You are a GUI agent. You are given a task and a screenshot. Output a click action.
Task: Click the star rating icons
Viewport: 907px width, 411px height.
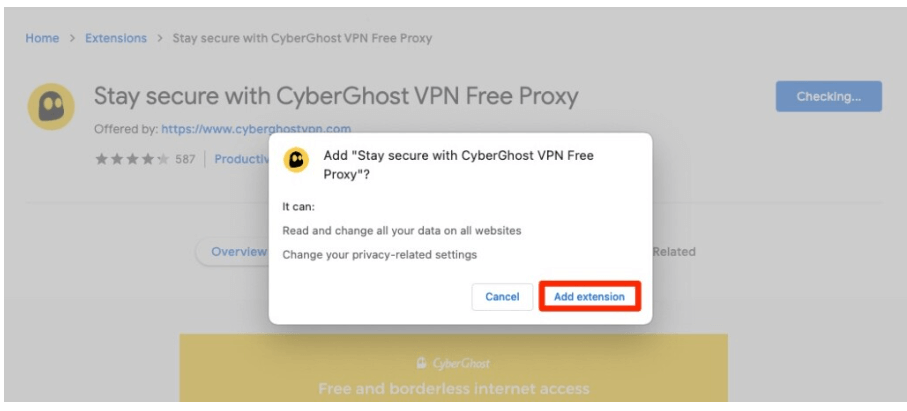132,159
